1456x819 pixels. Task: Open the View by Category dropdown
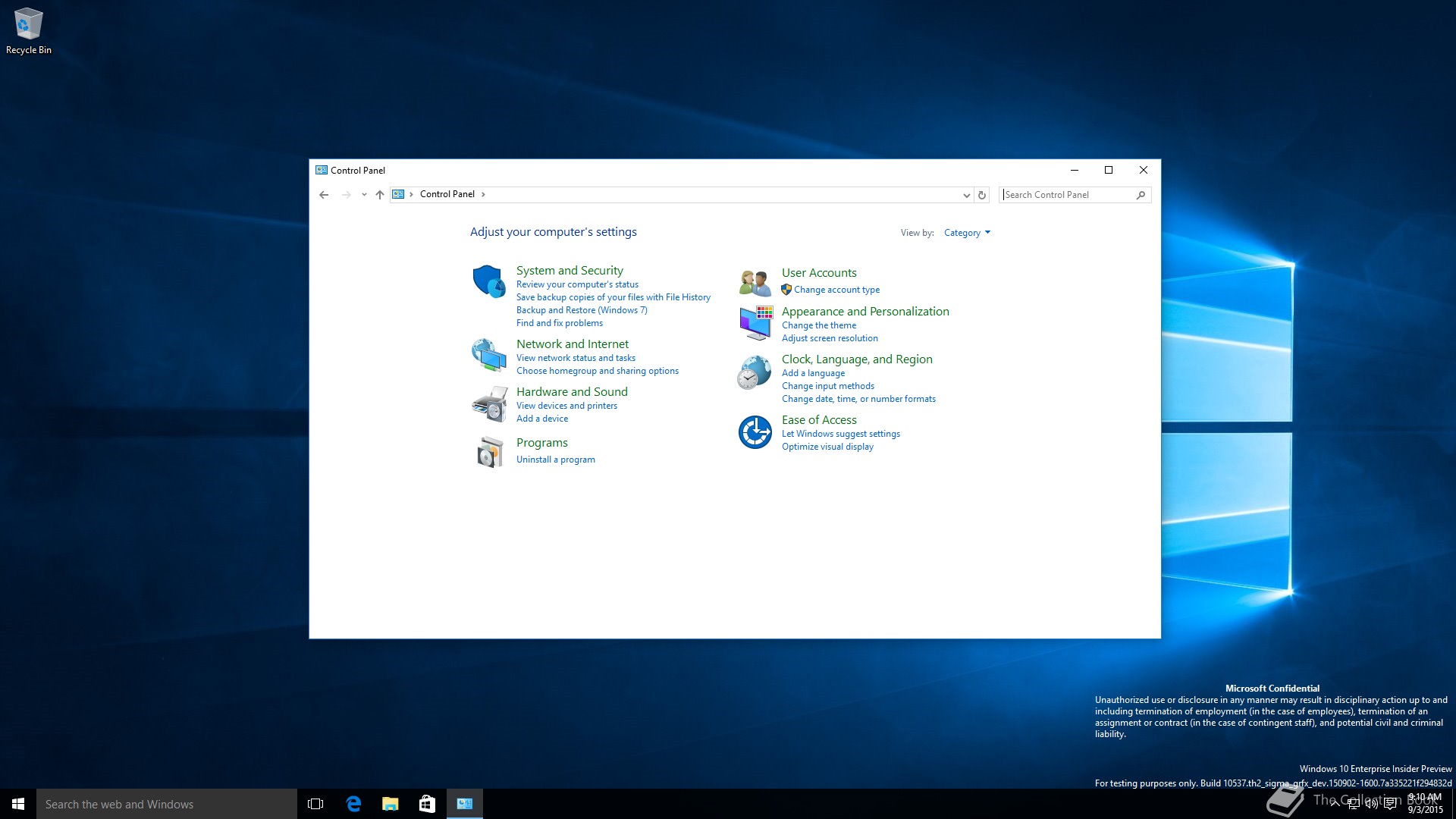pos(967,233)
